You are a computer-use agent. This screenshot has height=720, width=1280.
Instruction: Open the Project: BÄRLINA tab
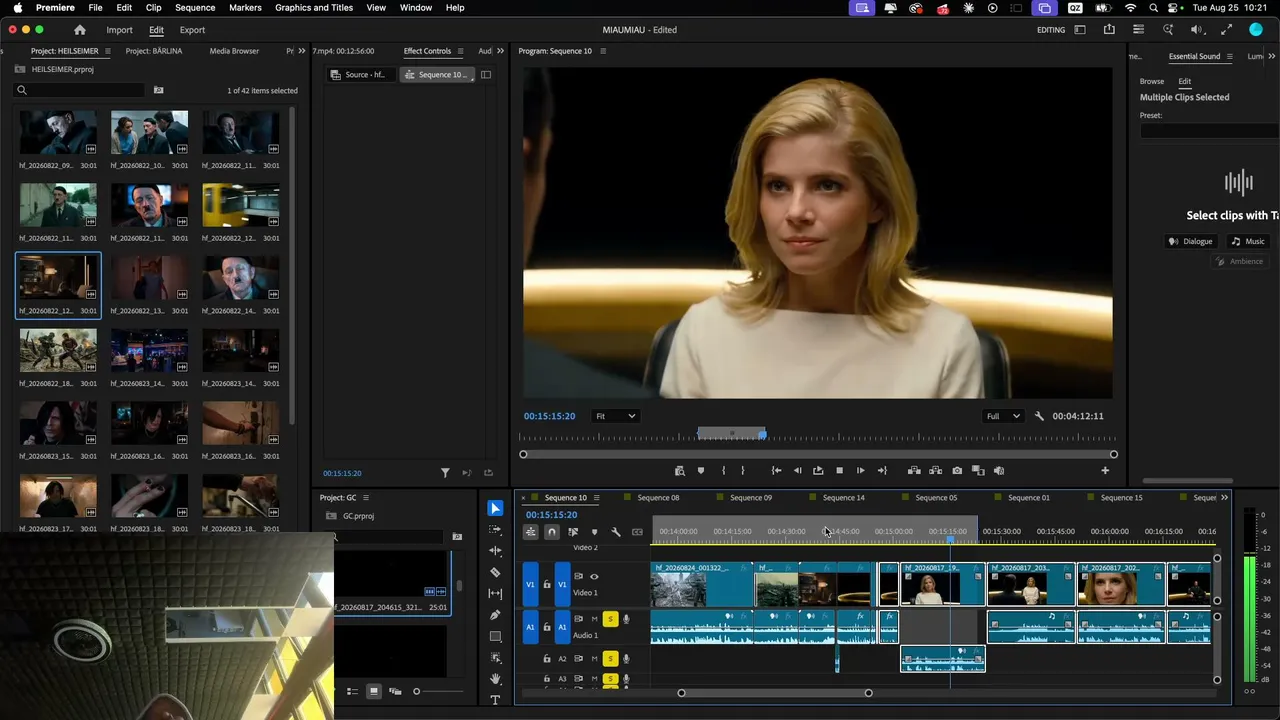click(154, 51)
